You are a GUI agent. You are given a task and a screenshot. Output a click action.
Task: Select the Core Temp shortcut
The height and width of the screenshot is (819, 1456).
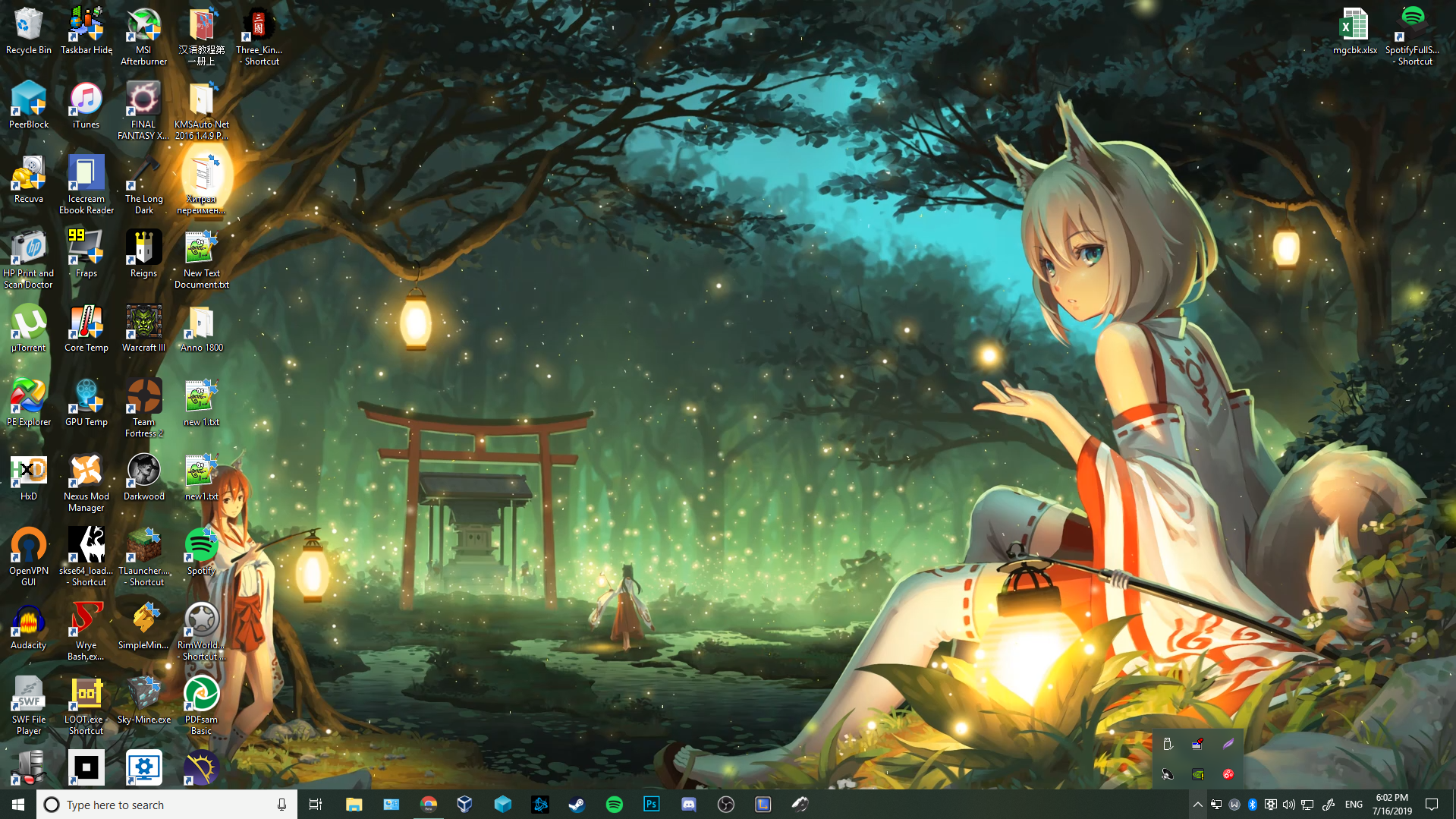(x=86, y=329)
